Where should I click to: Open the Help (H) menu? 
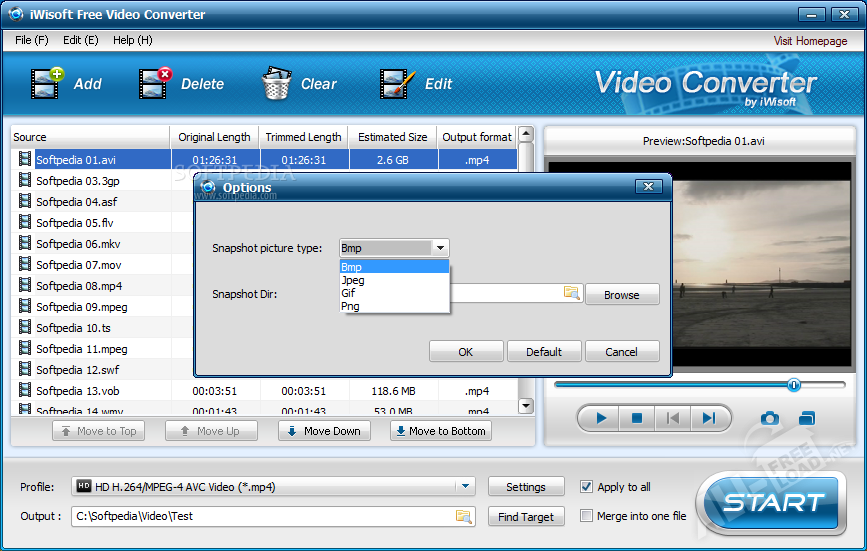point(132,40)
